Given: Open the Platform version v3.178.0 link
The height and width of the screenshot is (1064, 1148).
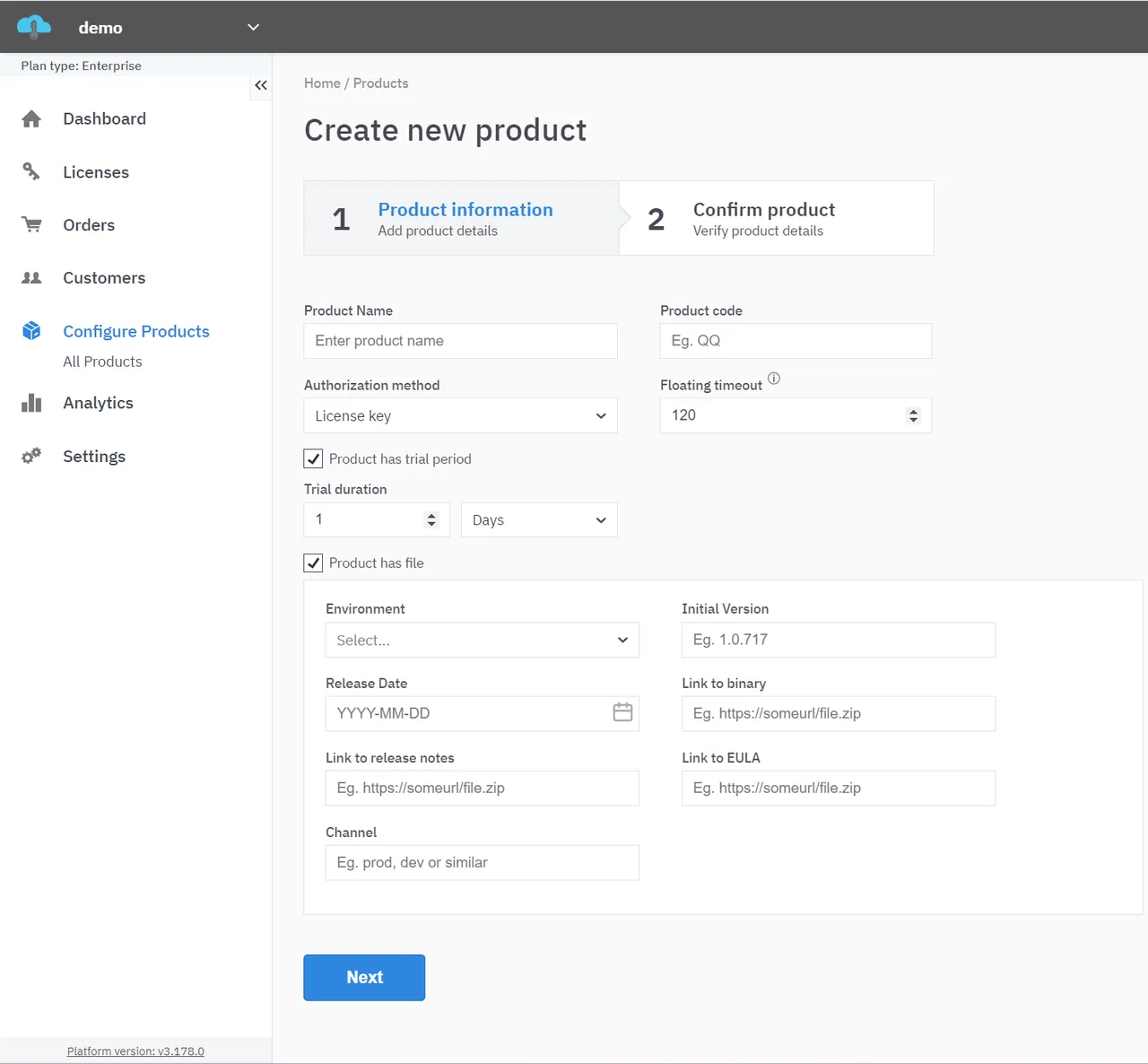Looking at the screenshot, I should click(135, 1051).
